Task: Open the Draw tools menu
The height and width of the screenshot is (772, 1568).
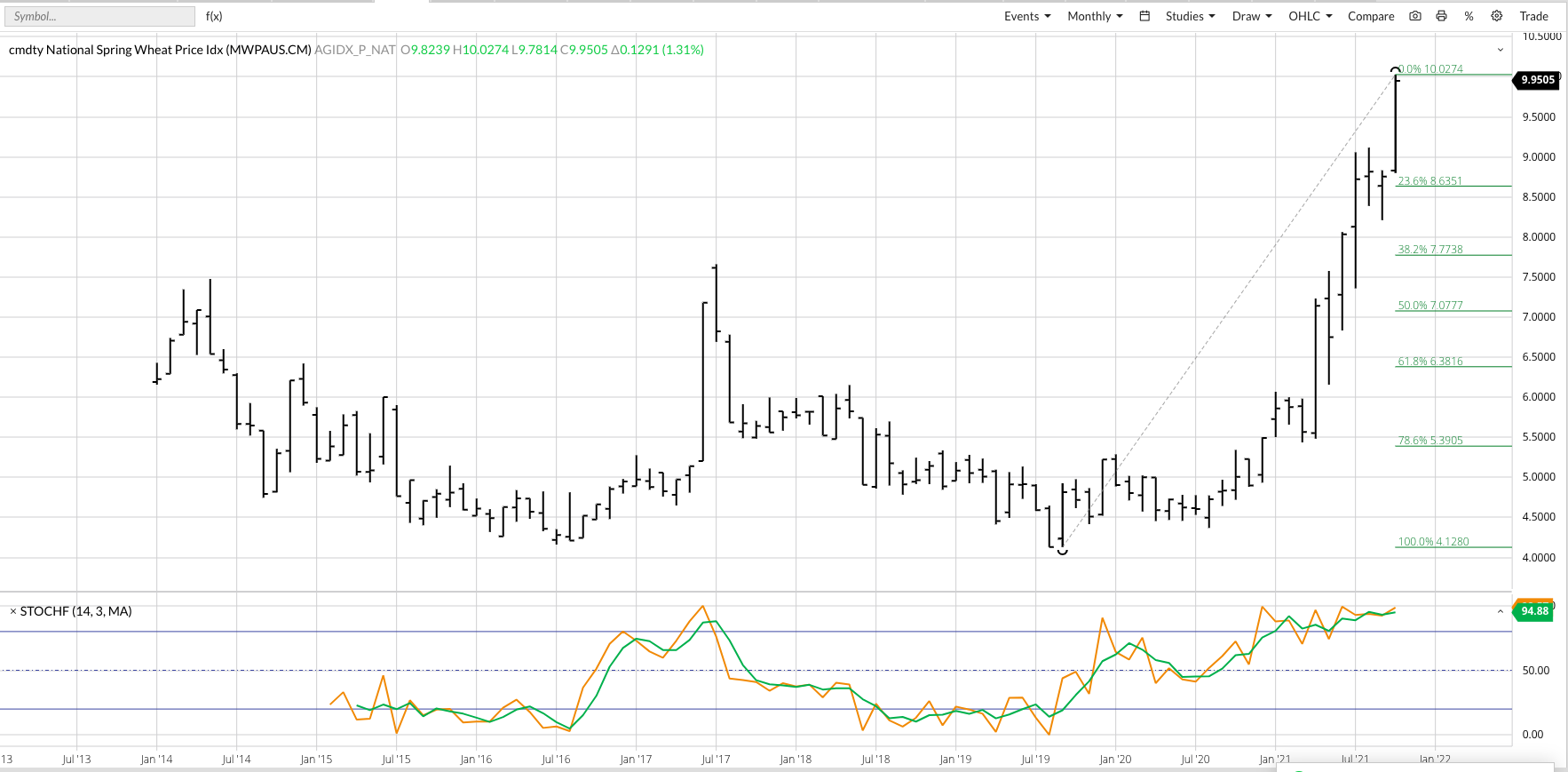Action: [1251, 16]
